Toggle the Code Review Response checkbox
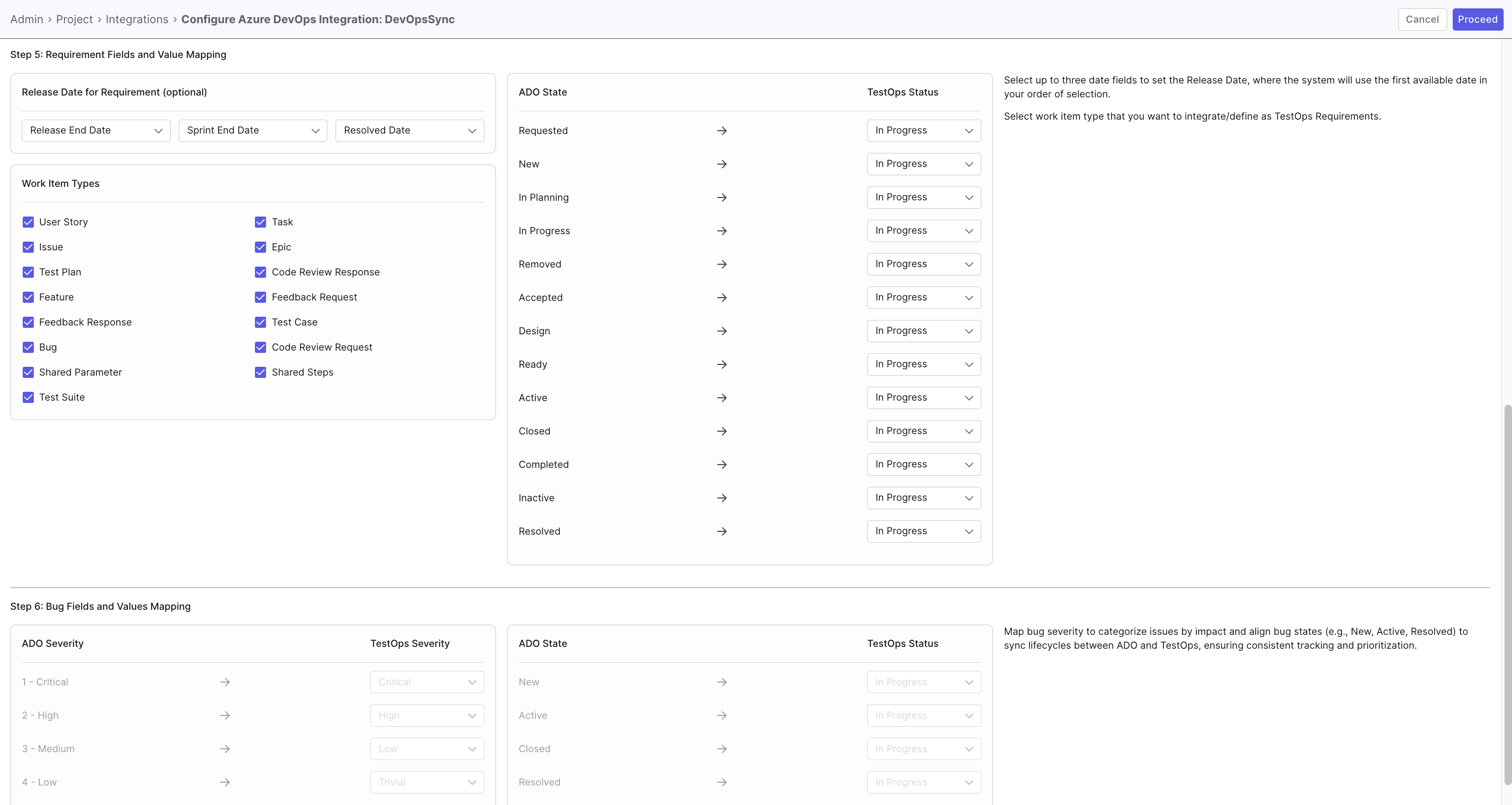Viewport: 1512px width, 805px height. pyautogui.click(x=260, y=272)
